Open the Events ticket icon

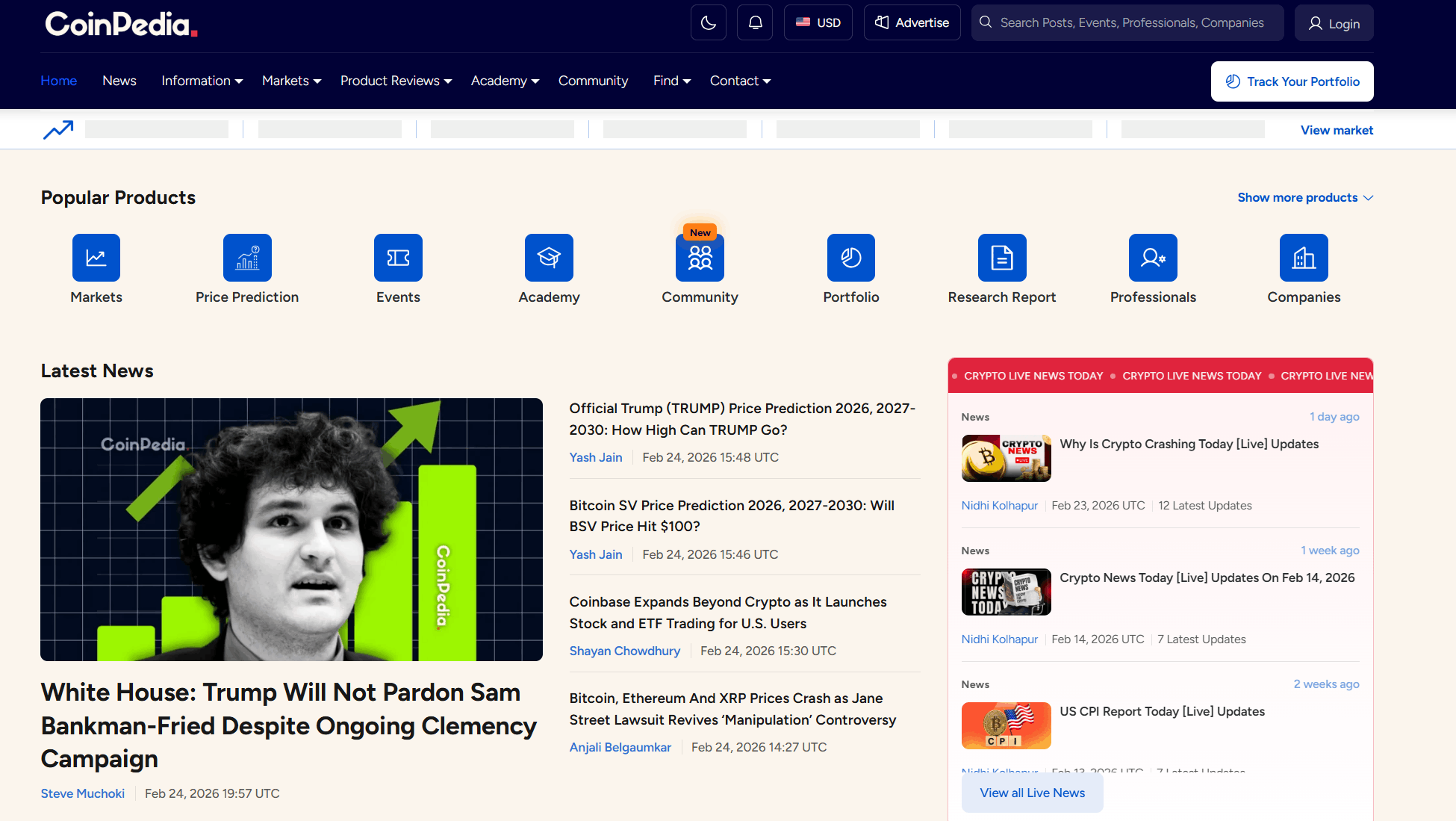click(398, 258)
